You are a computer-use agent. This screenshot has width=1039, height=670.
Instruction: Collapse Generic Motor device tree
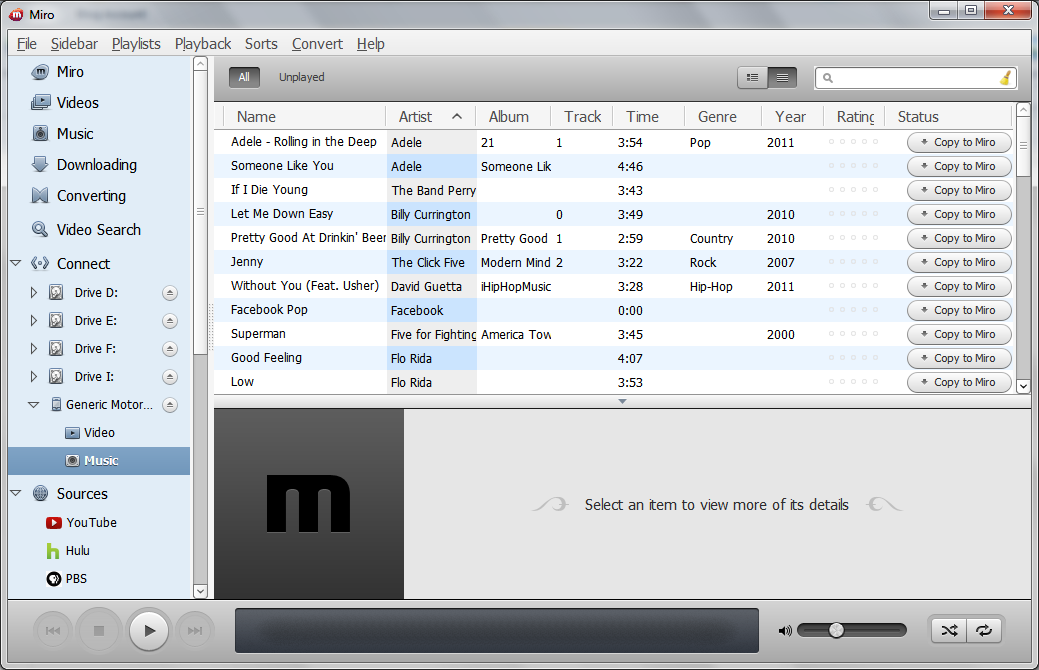coord(33,404)
